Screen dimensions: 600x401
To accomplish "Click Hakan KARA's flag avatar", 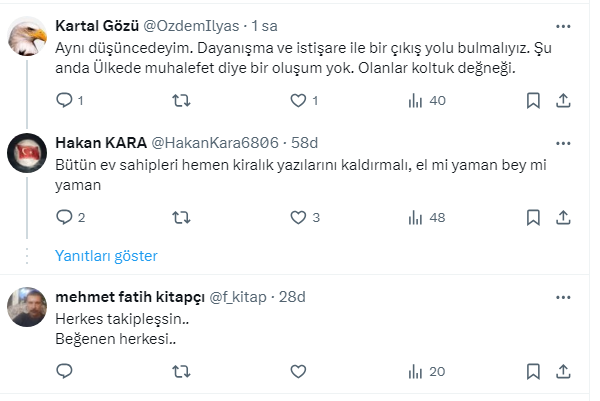I will pyautogui.click(x=27, y=152).
